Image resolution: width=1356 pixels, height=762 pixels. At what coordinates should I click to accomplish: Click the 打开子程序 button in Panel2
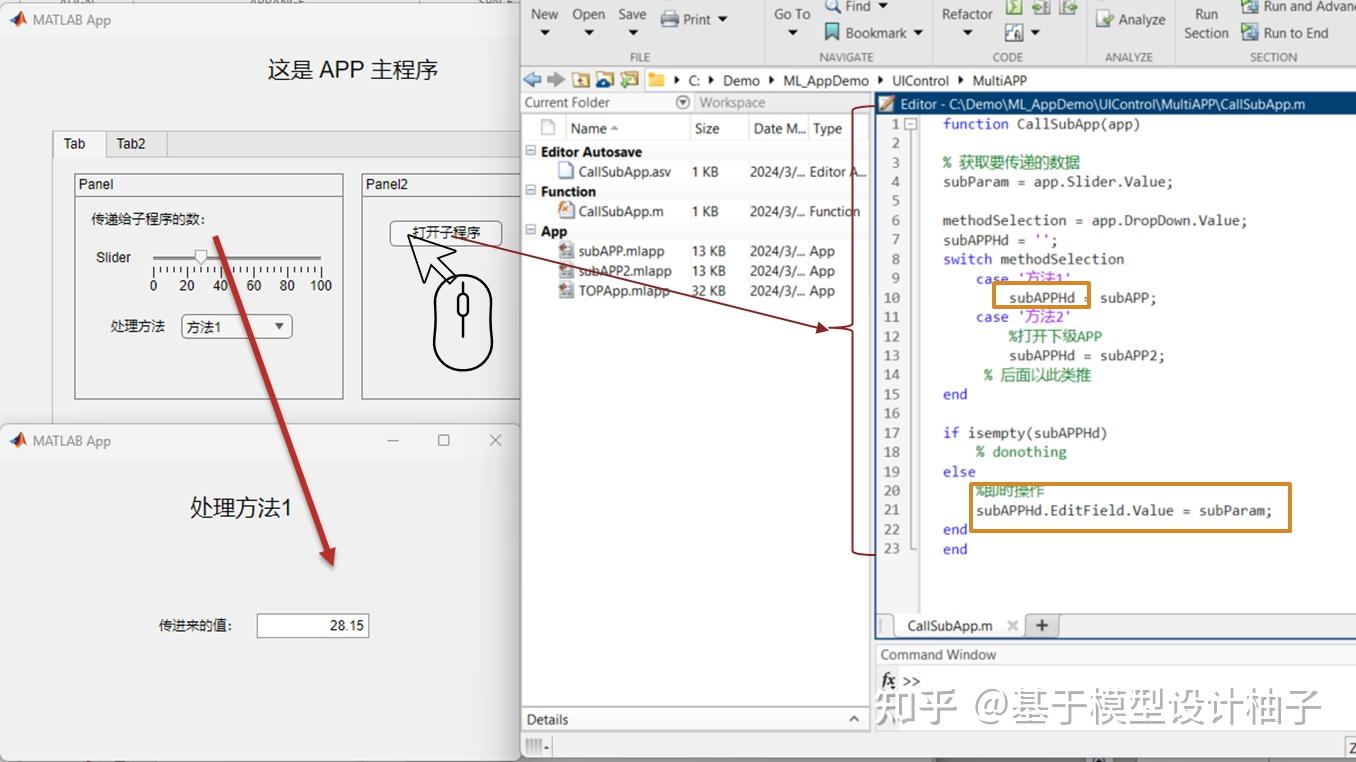[x=446, y=232]
